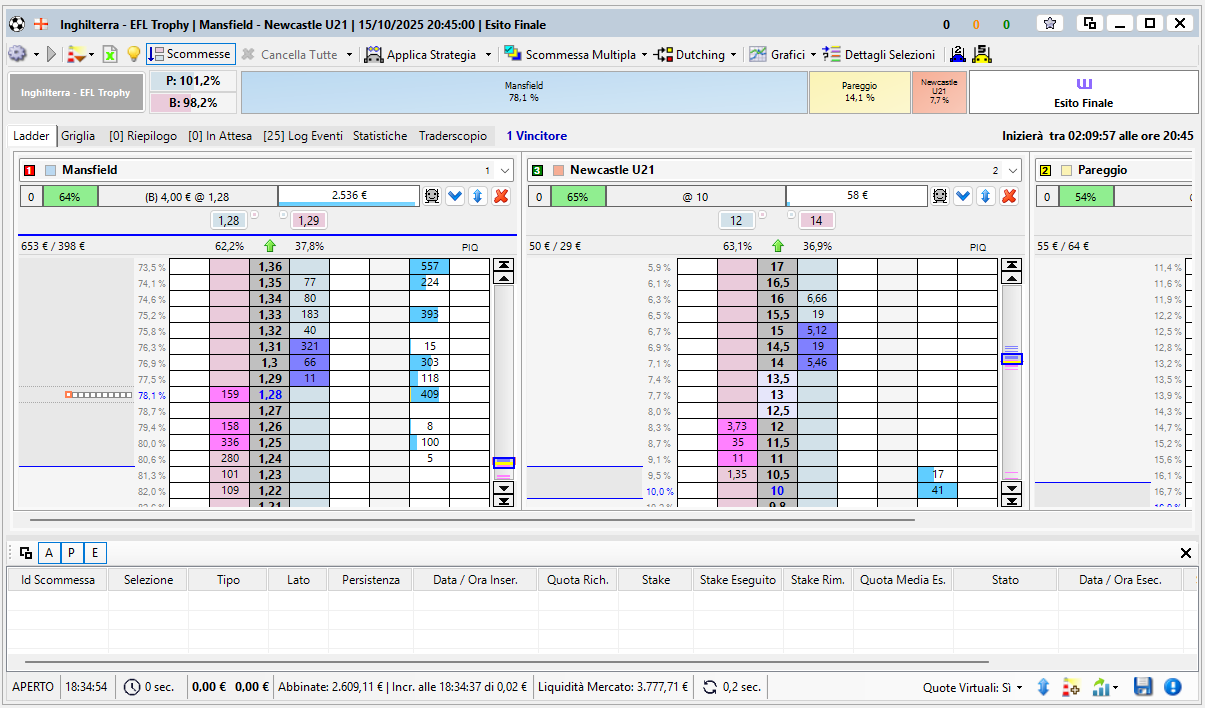
Task: Click the robot icon on Newcastle U21 ladder
Action: (x=939, y=196)
